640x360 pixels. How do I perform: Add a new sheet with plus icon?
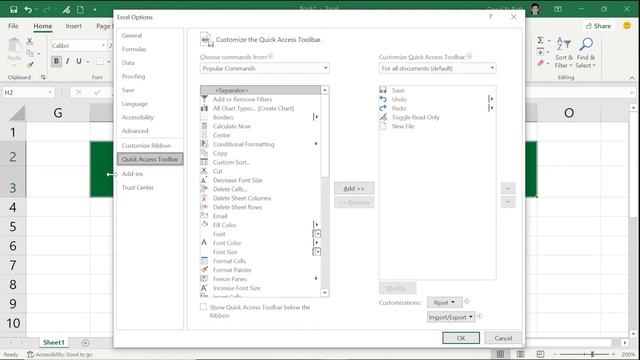[x=85, y=343]
